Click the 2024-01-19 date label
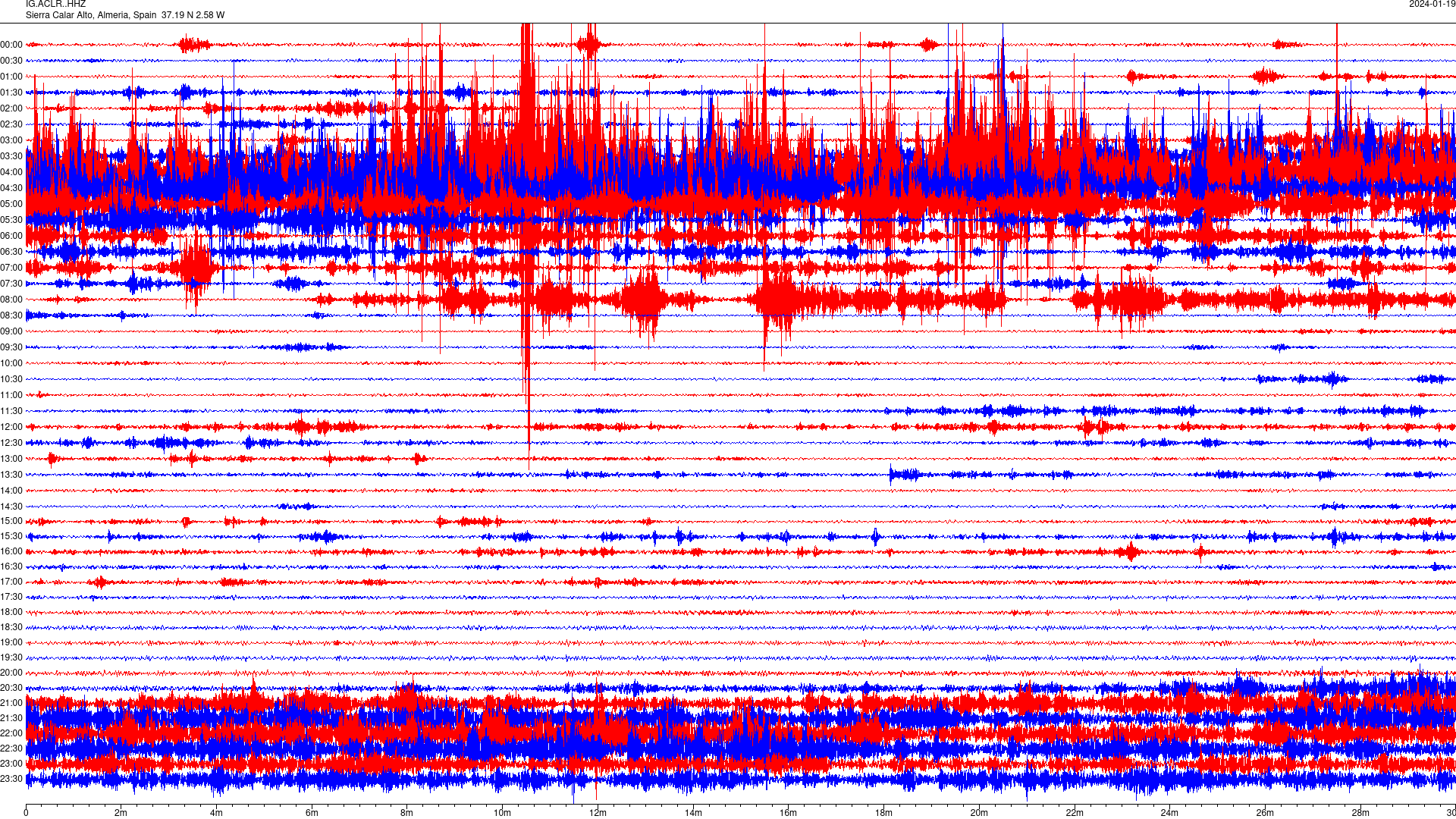 (1432, 5)
